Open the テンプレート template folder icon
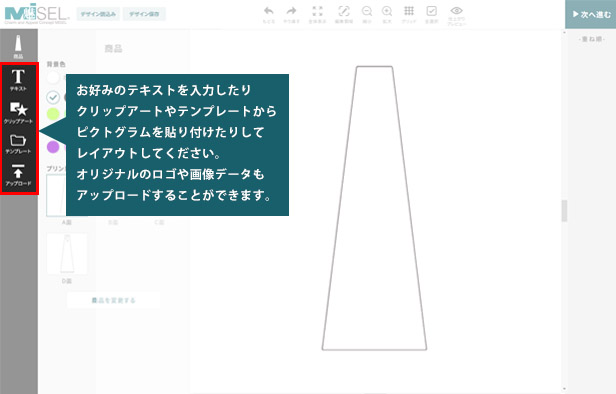Image resolution: width=616 pixels, height=394 pixels. pyautogui.click(x=18, y=144)
